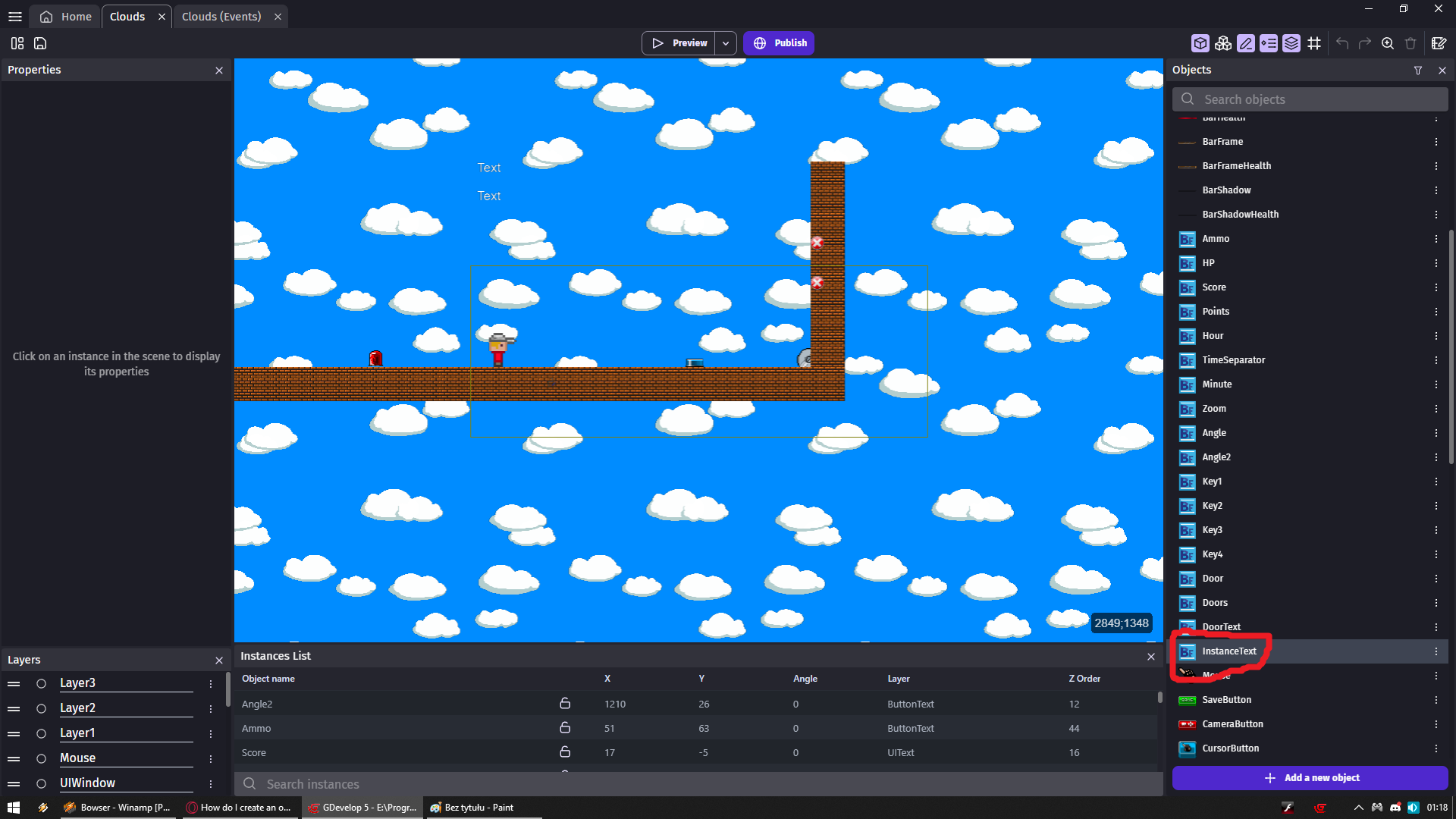Viewport: 1456px width, 819px height.
Task: Open the zoom options magnifier
Action: click(1387, 43)
